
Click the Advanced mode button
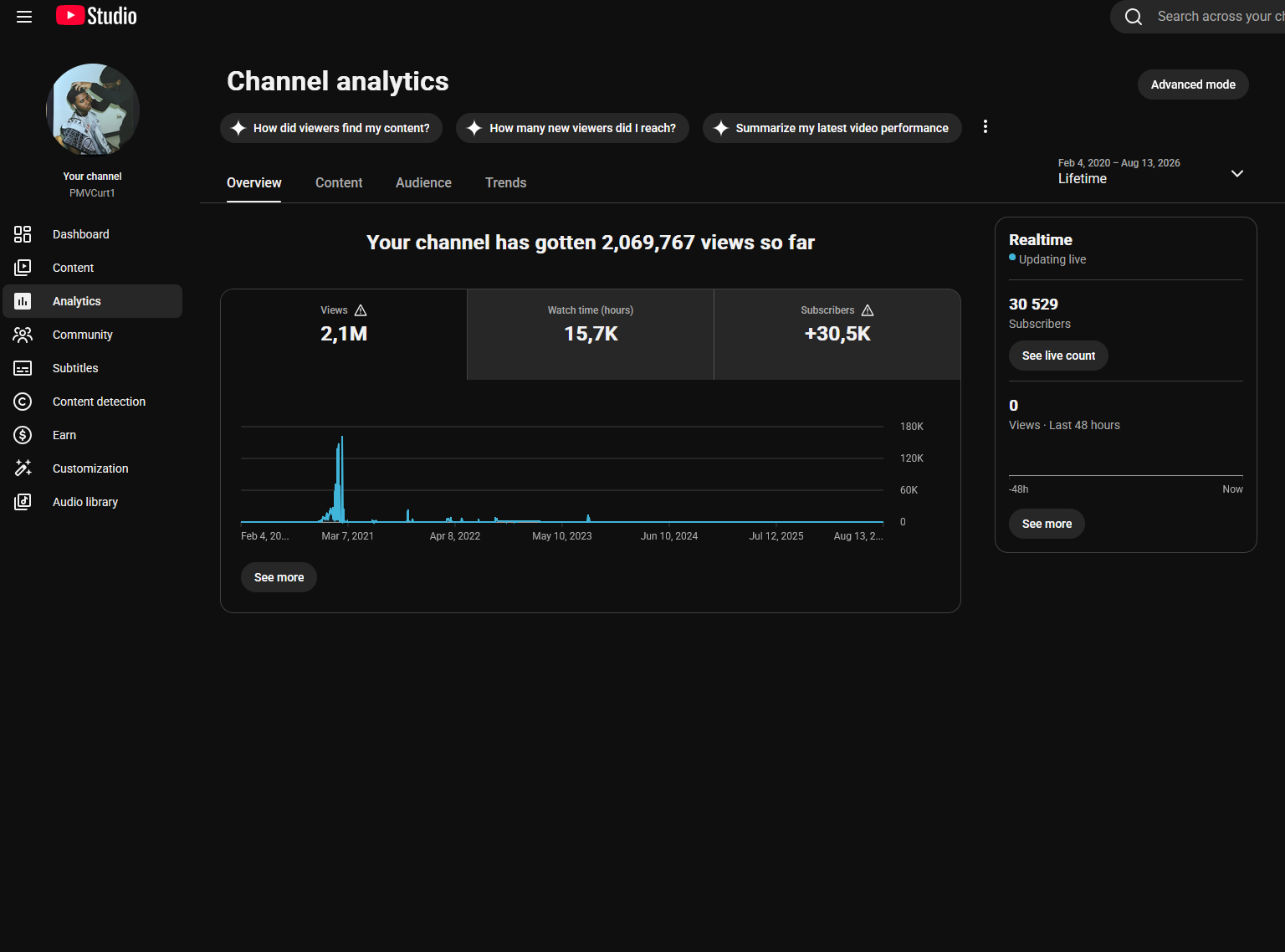pos(1193,84)
